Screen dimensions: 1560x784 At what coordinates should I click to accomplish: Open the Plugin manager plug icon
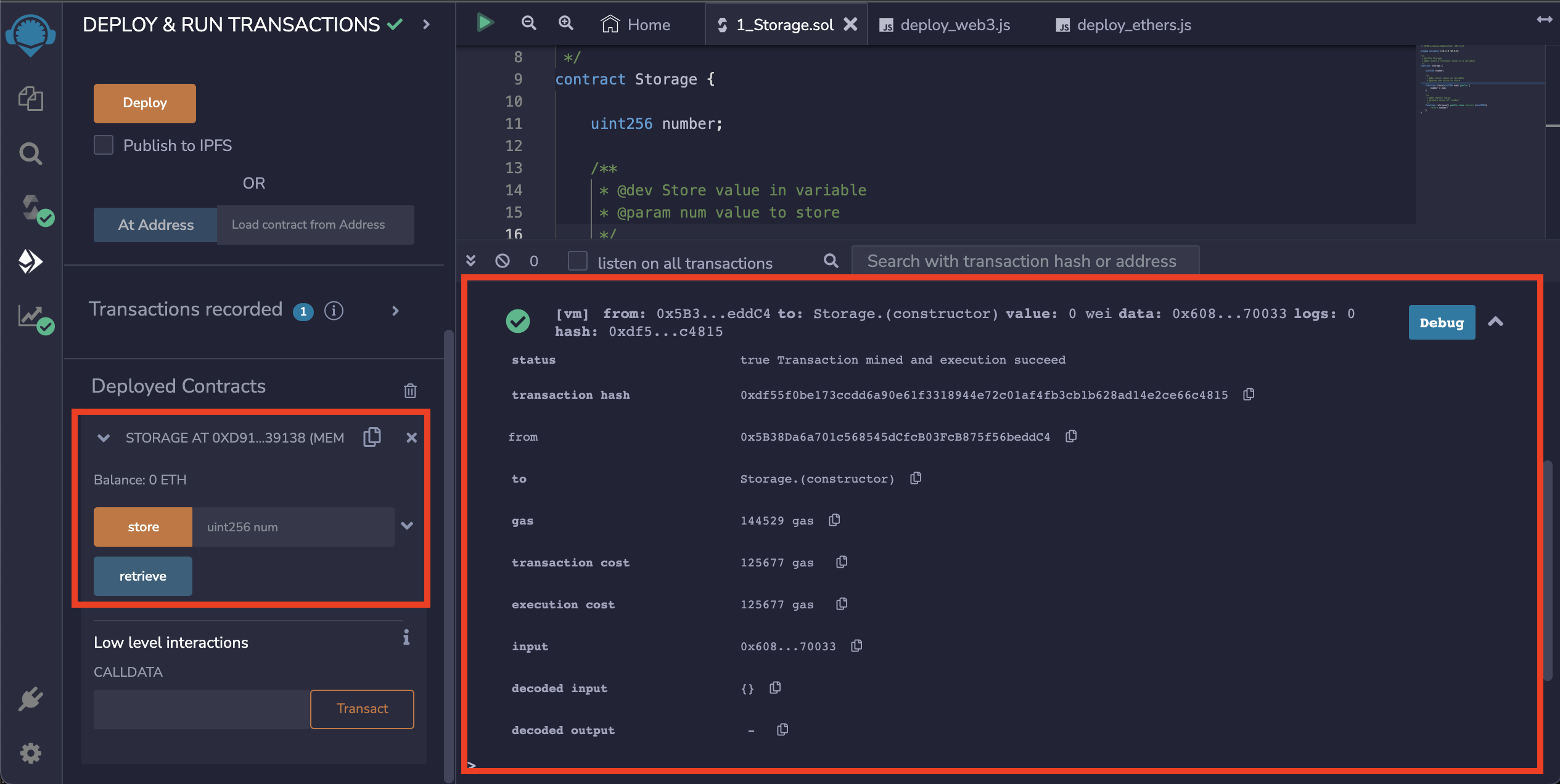[30, 699]
